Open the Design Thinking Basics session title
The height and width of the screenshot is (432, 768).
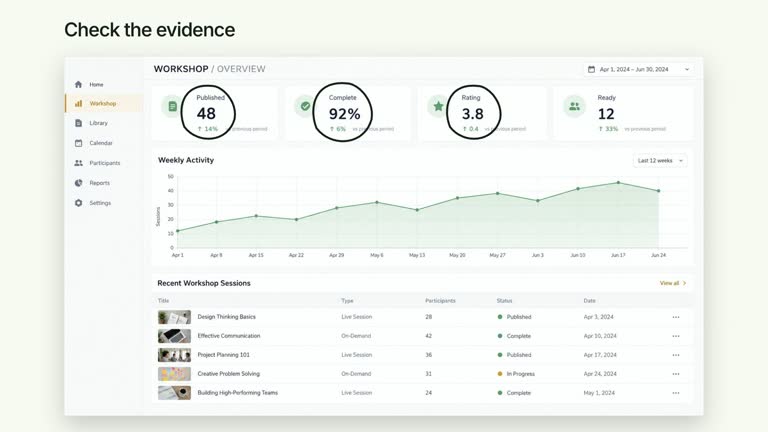click(226, 317)
